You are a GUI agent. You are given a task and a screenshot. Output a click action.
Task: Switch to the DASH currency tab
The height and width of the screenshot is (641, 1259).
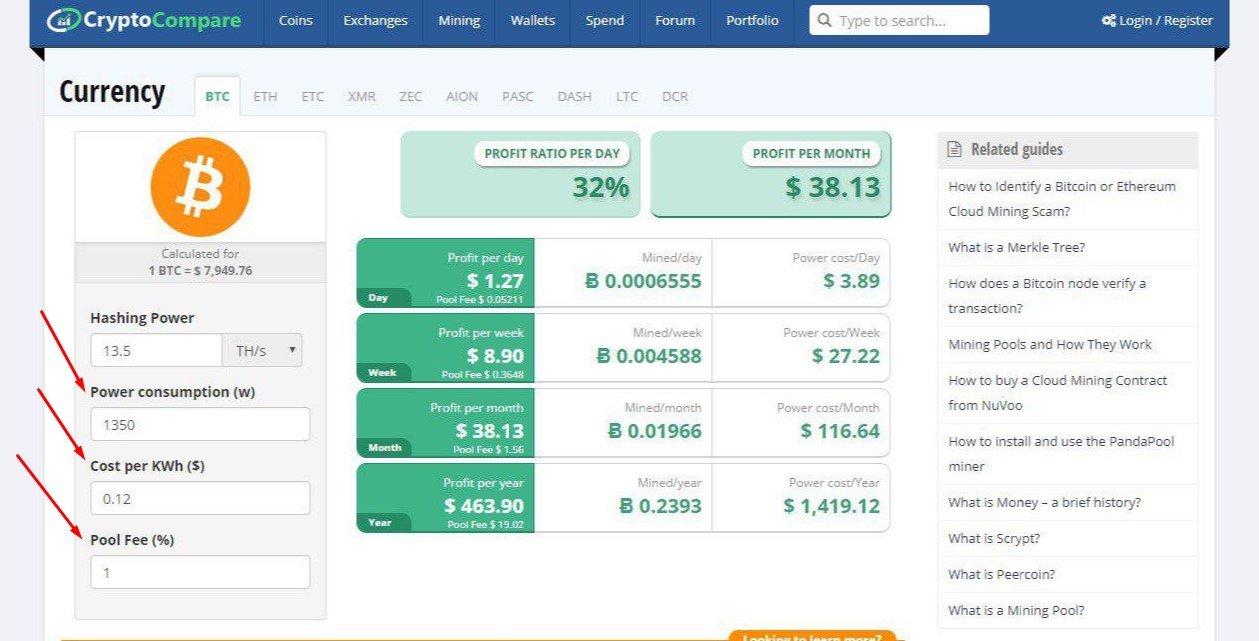coord(575,97)
